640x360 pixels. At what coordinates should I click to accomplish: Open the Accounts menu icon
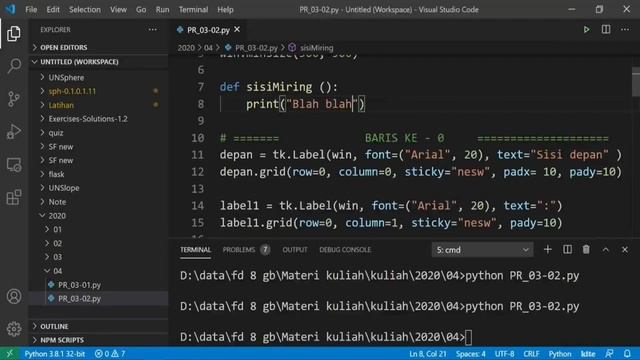pos(14,296)
